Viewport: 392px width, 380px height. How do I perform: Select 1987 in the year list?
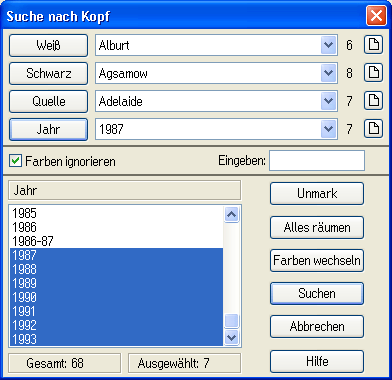(x=116, y=255)
